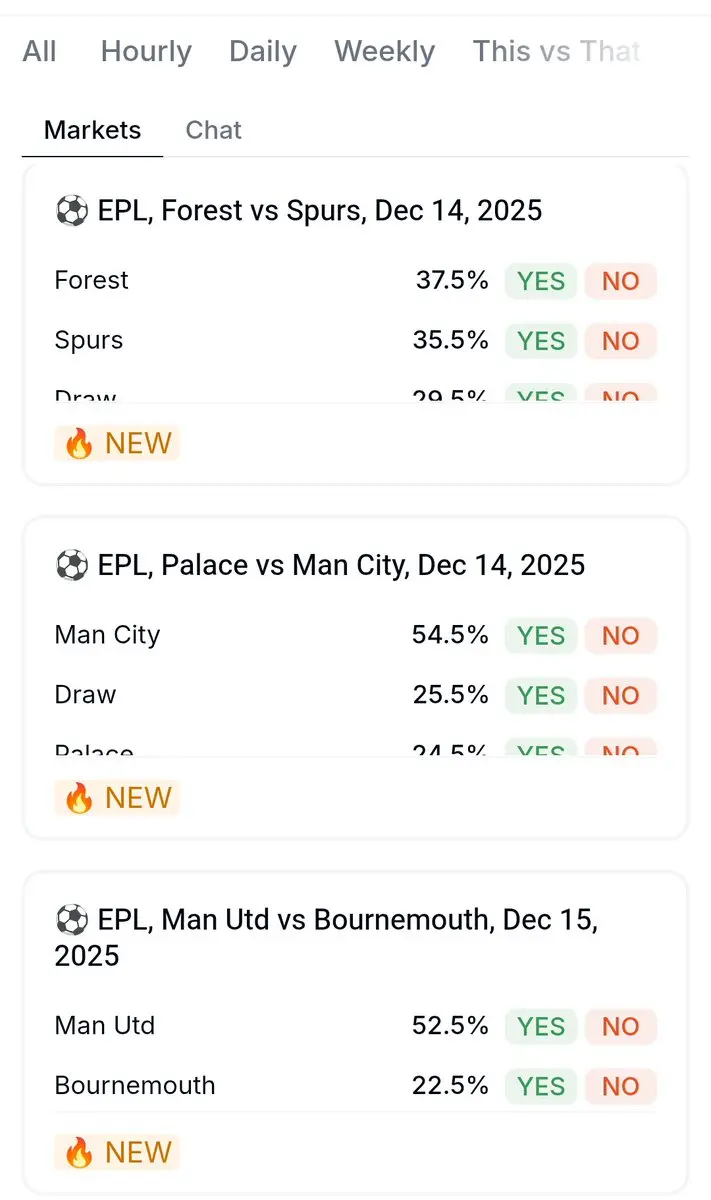Click fire NEW badge under Palace vs Man City
711x1200 pixels.
tap(117, 797)
